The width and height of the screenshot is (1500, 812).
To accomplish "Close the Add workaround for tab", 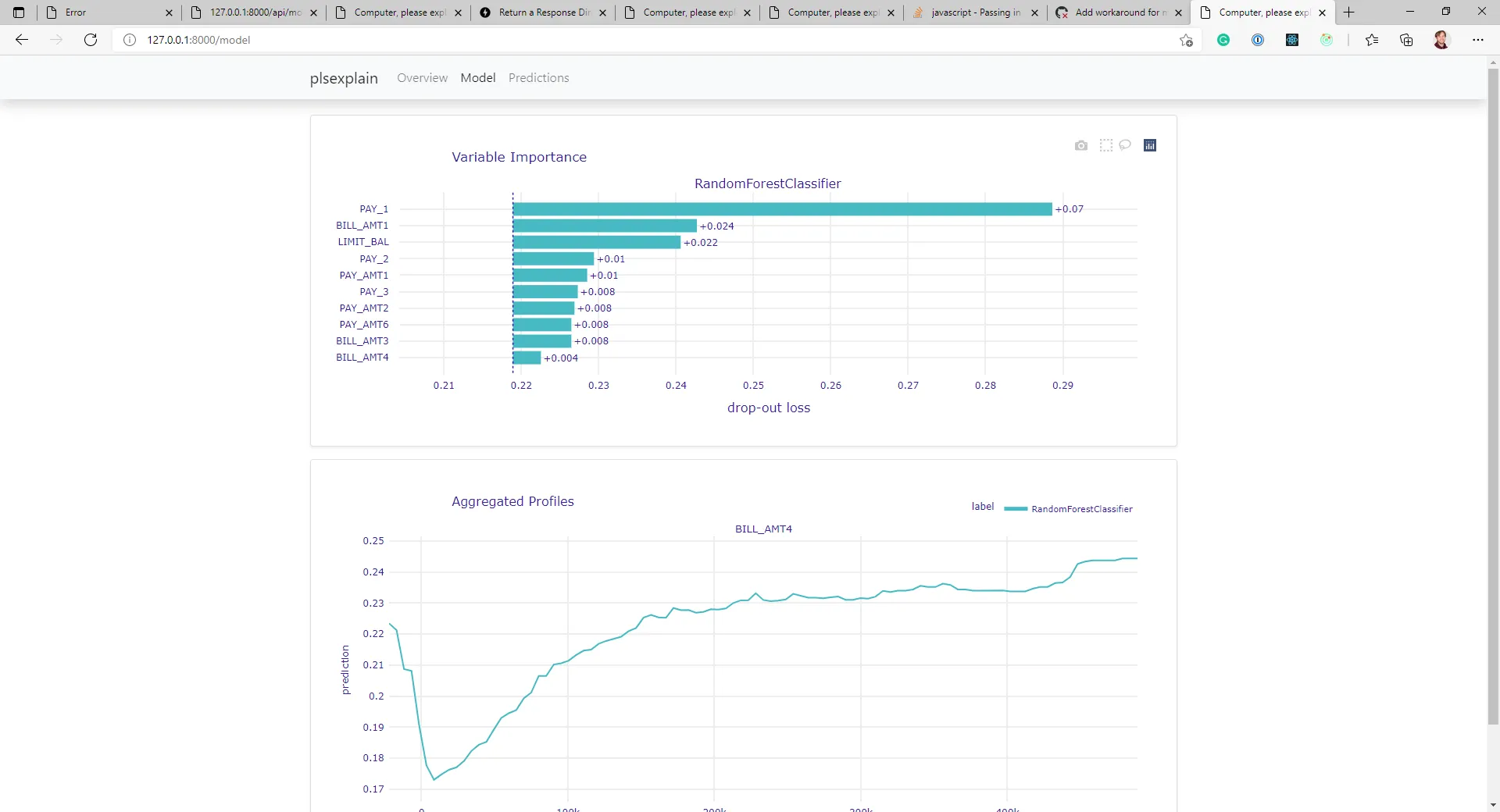I will coord(1179,12).
